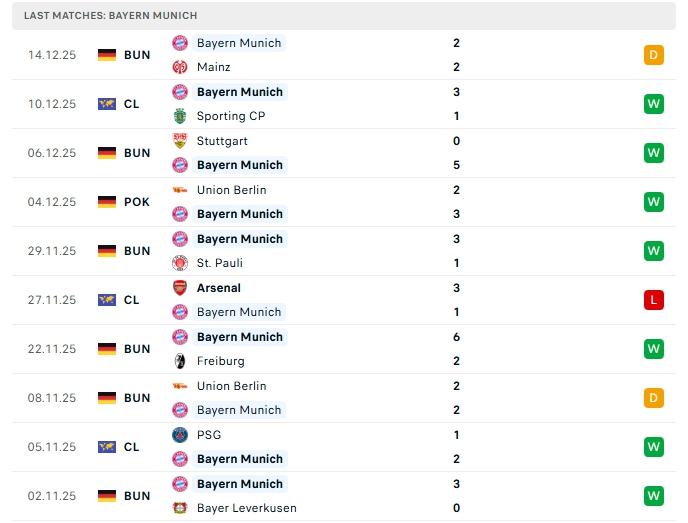Click the German flag beside POK
688x523 pixels.
click(x=107, y=202)
